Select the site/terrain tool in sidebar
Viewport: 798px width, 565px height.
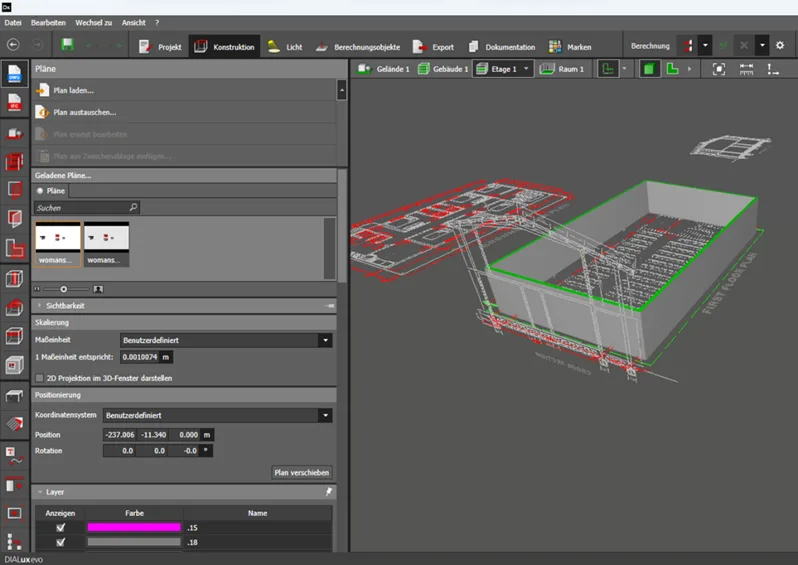click(x=14, y=134)
